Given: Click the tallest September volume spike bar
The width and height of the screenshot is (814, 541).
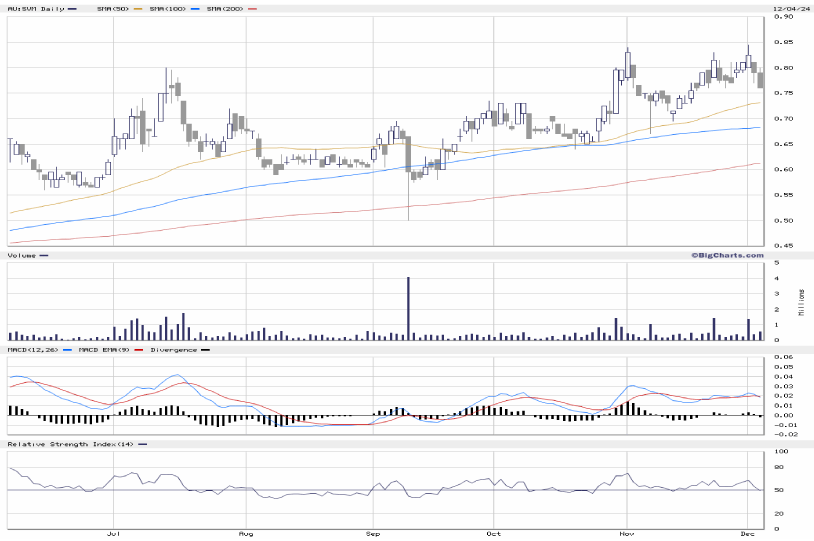Looking at the screenshot, I should click(x=408, y=308).
